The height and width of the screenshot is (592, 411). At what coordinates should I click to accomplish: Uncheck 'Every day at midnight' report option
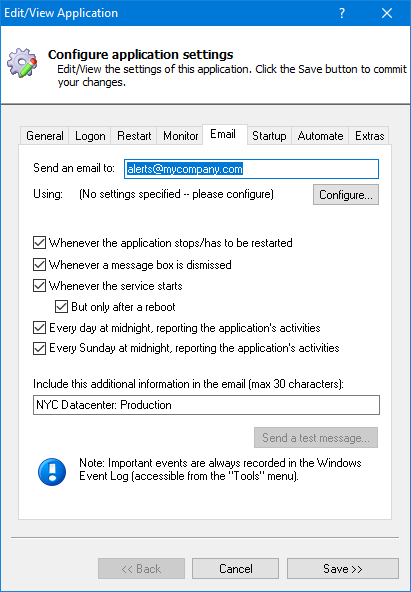(x=39, y=327)
